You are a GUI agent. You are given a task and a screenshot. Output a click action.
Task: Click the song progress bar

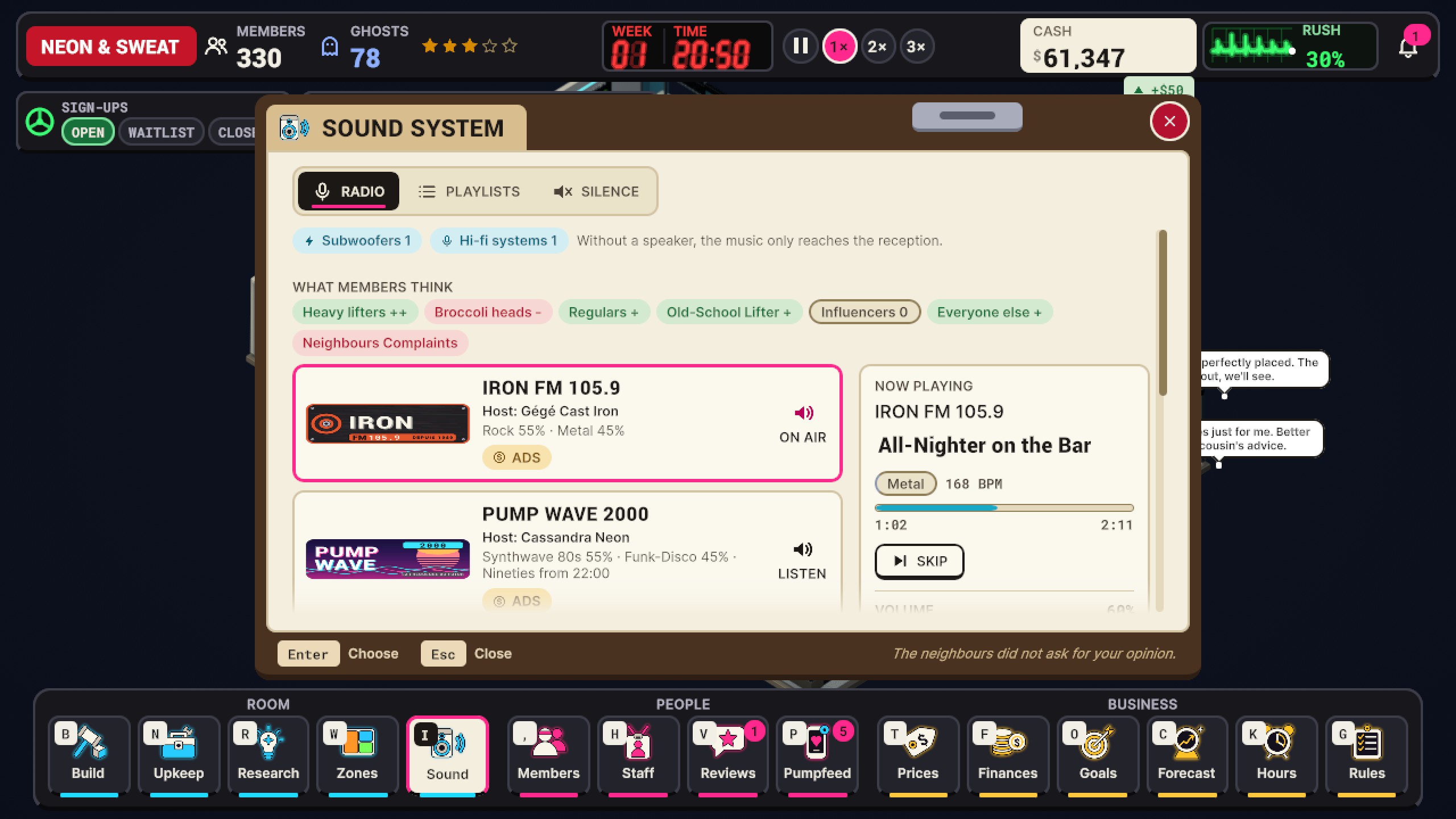coord(1004,508)
